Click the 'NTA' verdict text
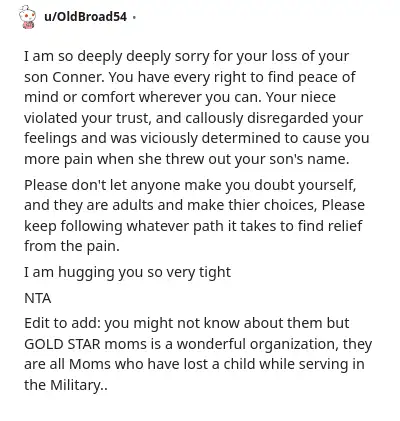This screenshot has height=421, width=400. pos(38,298)
